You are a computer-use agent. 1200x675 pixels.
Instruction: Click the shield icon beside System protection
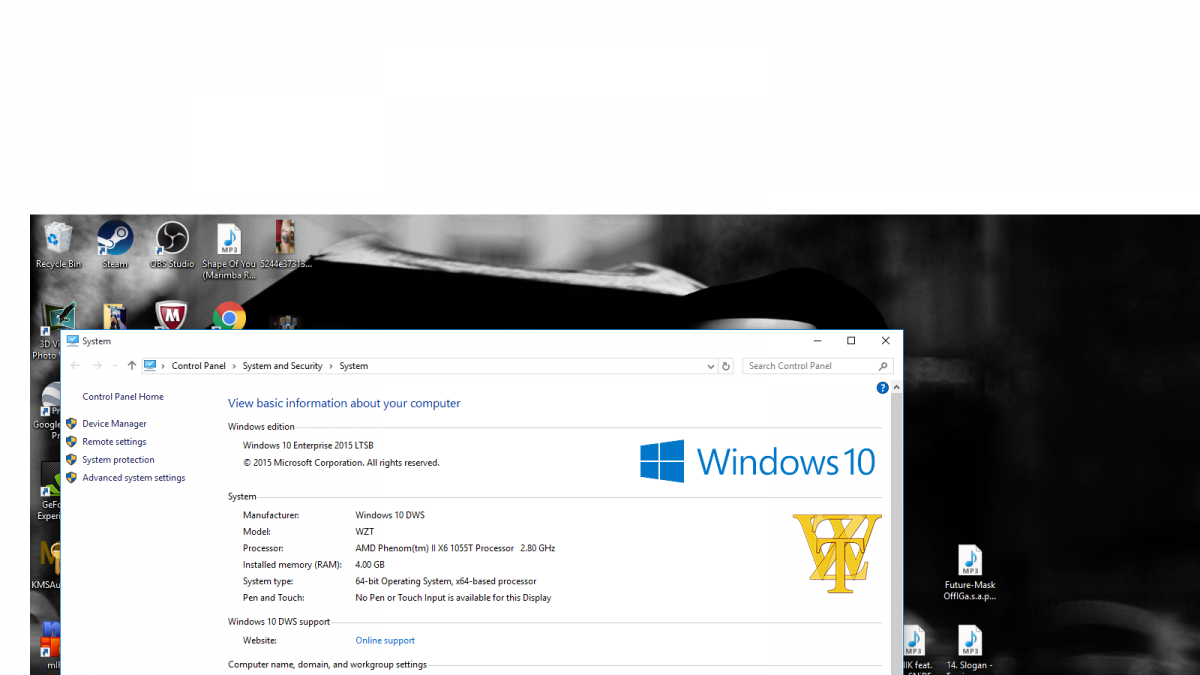click(72, 460)
